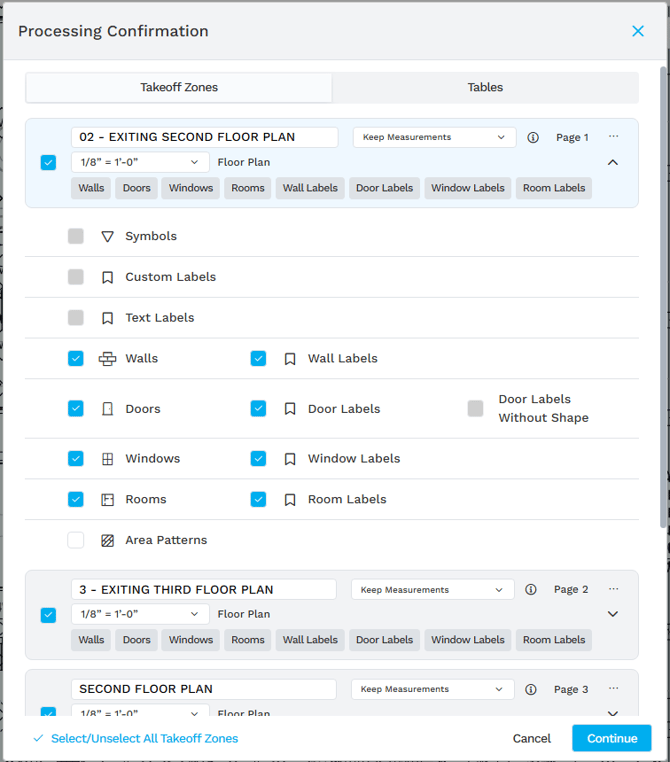670x762 pixels.
Task: Click the info icon for Page 1 zone
Action: pyautogui.click(x=533, y=138)
